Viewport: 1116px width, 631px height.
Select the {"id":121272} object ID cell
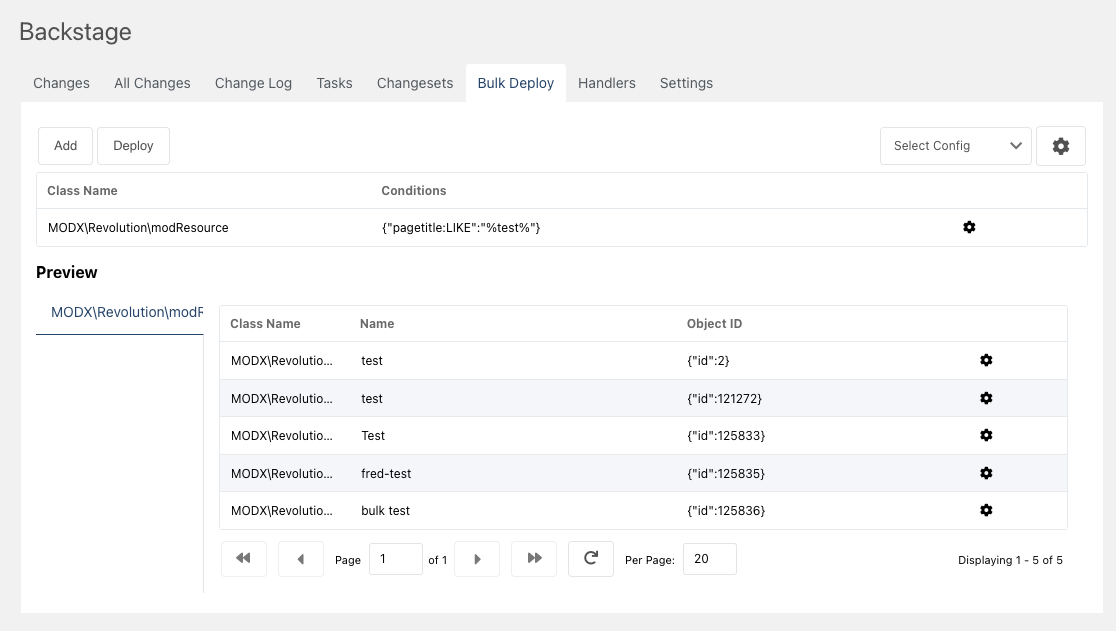coord(725,398)
